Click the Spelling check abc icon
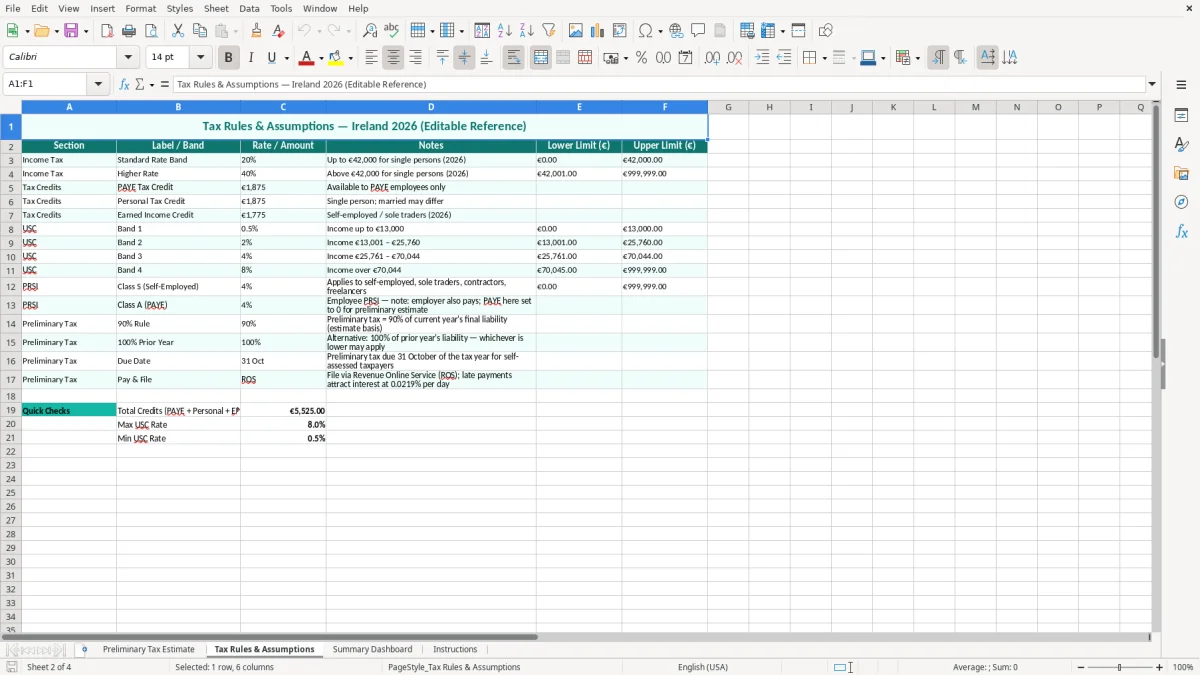 click(x=392, y=31)
